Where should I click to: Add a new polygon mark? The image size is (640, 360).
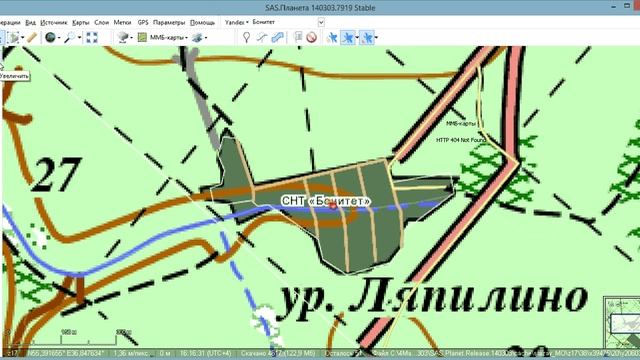[278, 38]
